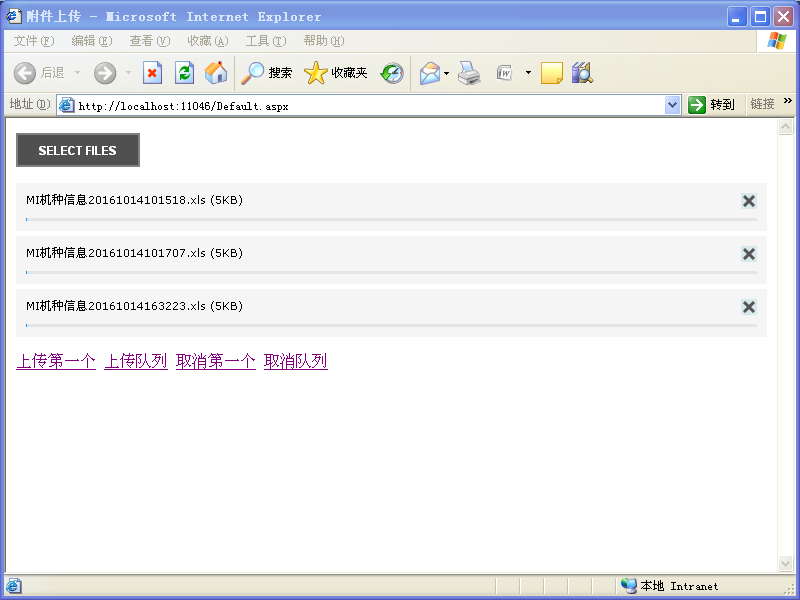Print the page with printer icon
Screen dimensions: 800x600
(469, 73)
